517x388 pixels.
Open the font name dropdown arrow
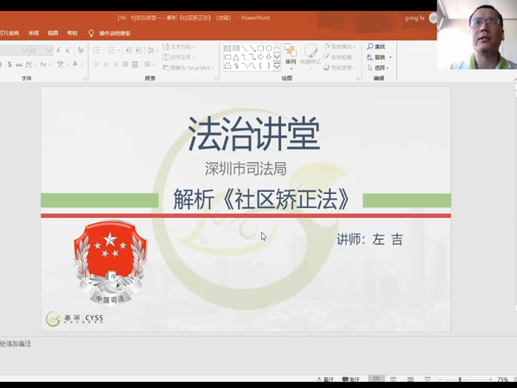(24, 50)
